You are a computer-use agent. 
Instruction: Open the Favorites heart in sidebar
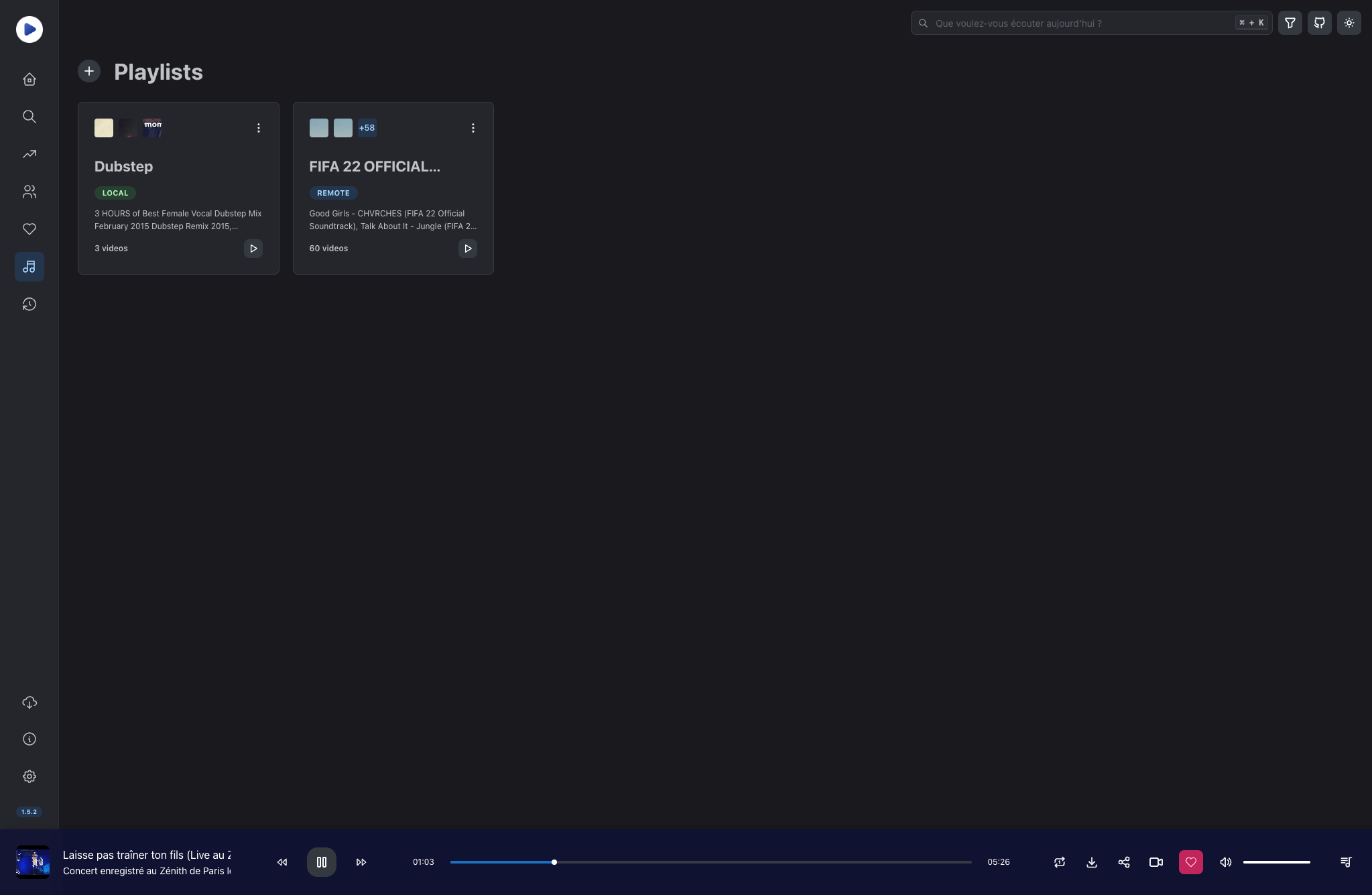(29, 229)
